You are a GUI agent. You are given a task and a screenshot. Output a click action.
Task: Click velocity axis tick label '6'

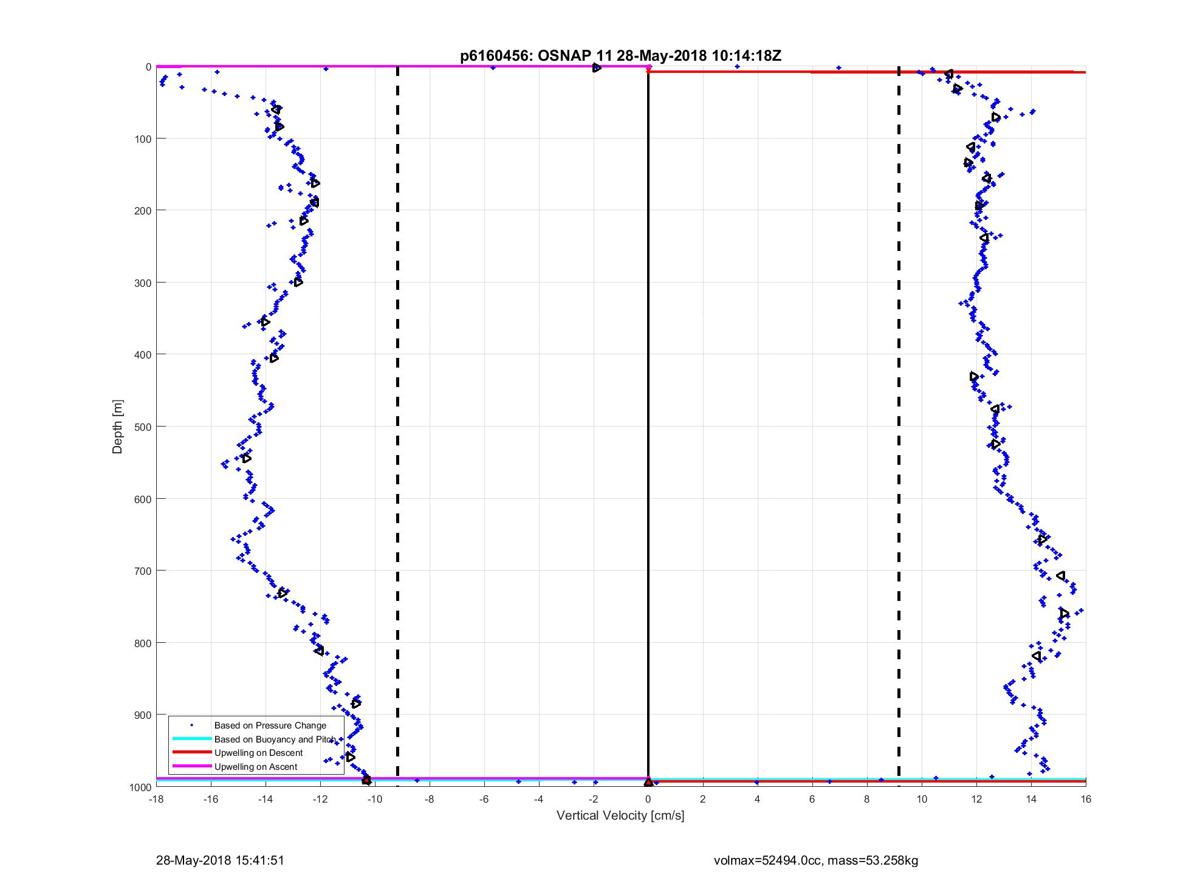[812, 800]
